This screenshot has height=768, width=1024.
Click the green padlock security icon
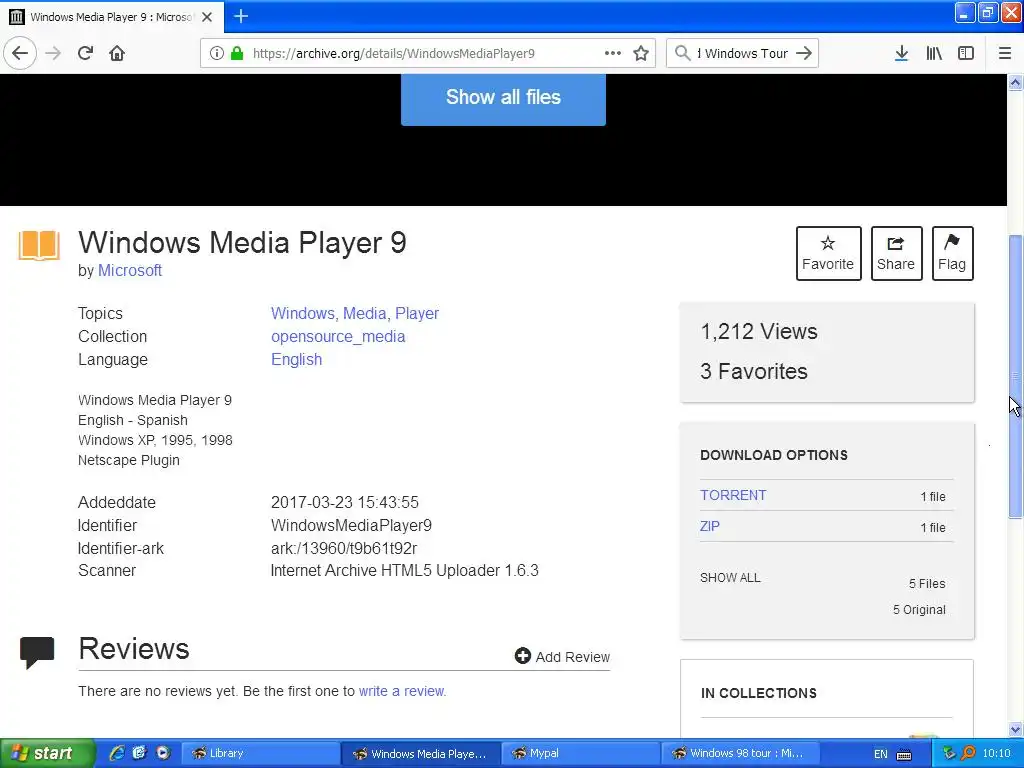click(x=237, y=53)
